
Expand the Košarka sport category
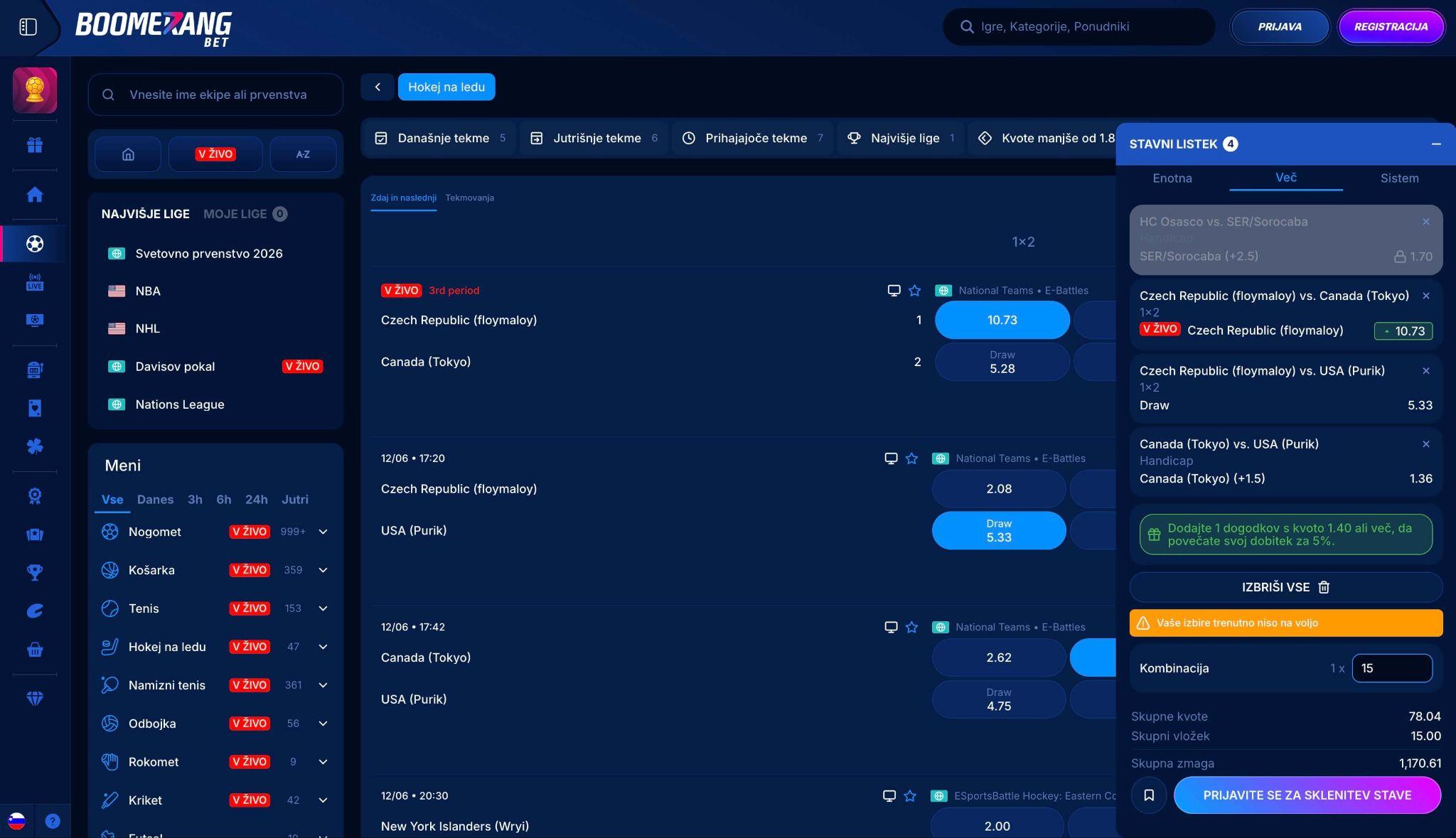[x=323, y=570]
